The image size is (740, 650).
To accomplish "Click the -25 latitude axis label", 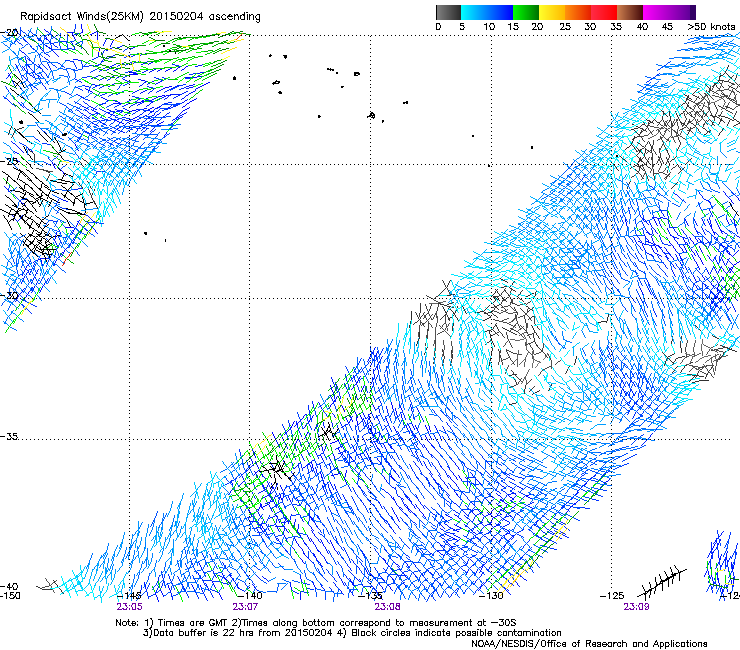I will point(9,161).
